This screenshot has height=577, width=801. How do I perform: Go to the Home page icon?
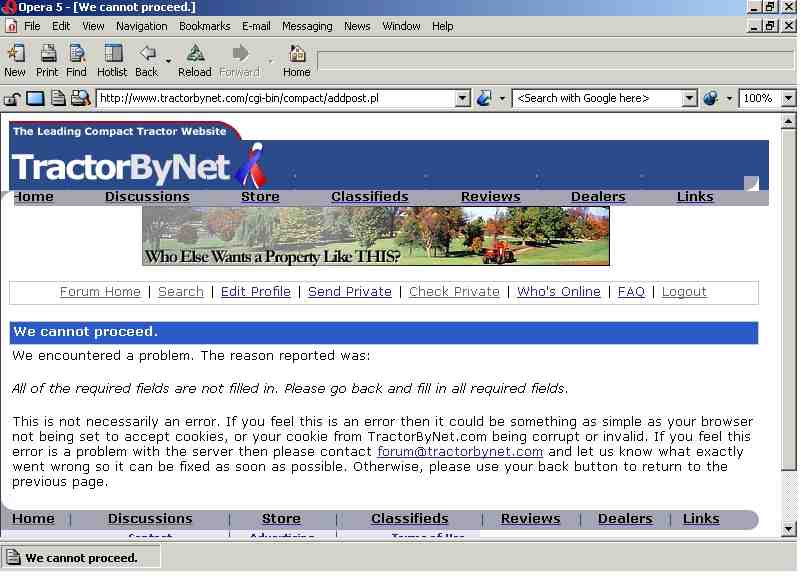click(297, 59)
